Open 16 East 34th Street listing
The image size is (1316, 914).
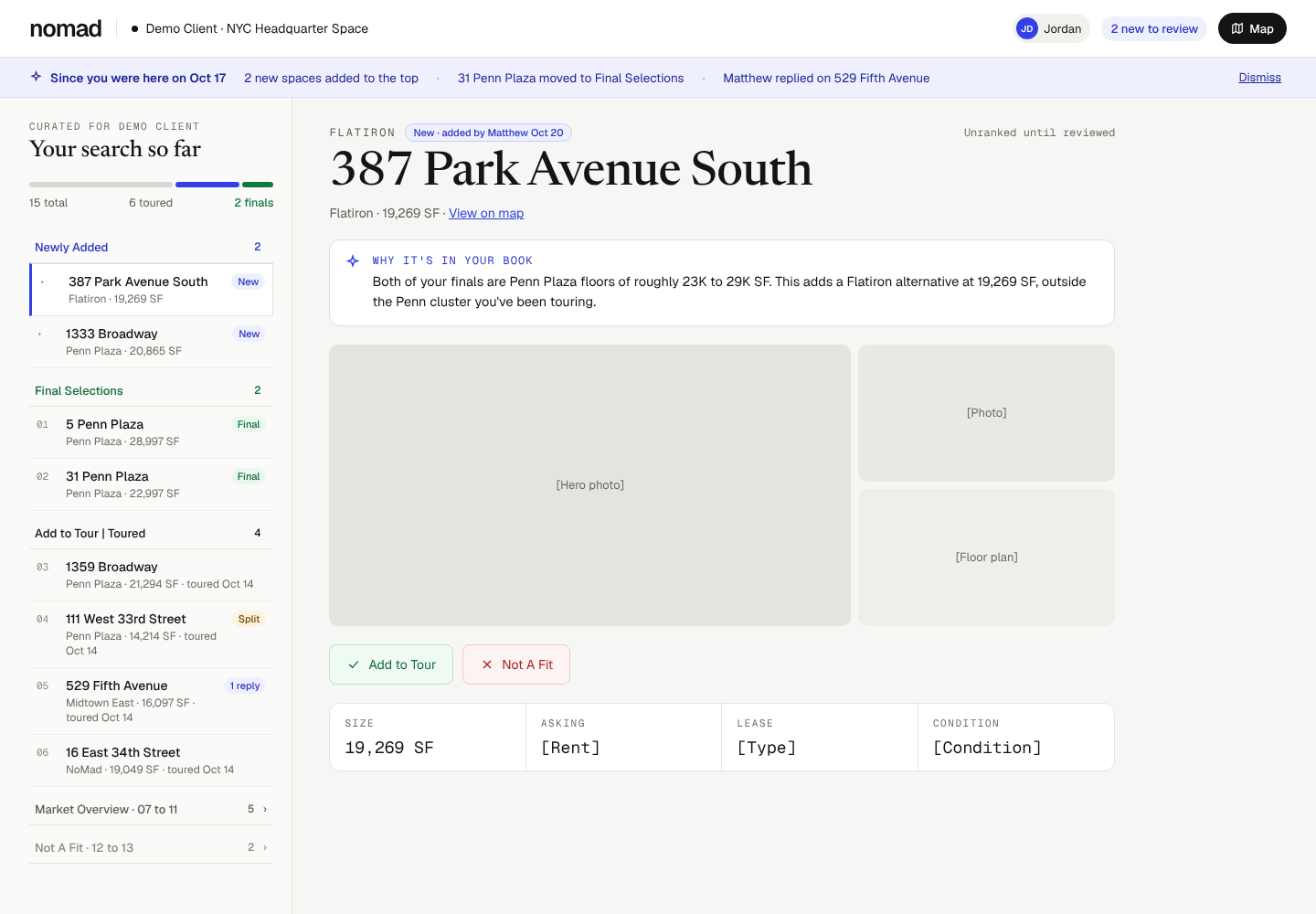click(151, 760)
